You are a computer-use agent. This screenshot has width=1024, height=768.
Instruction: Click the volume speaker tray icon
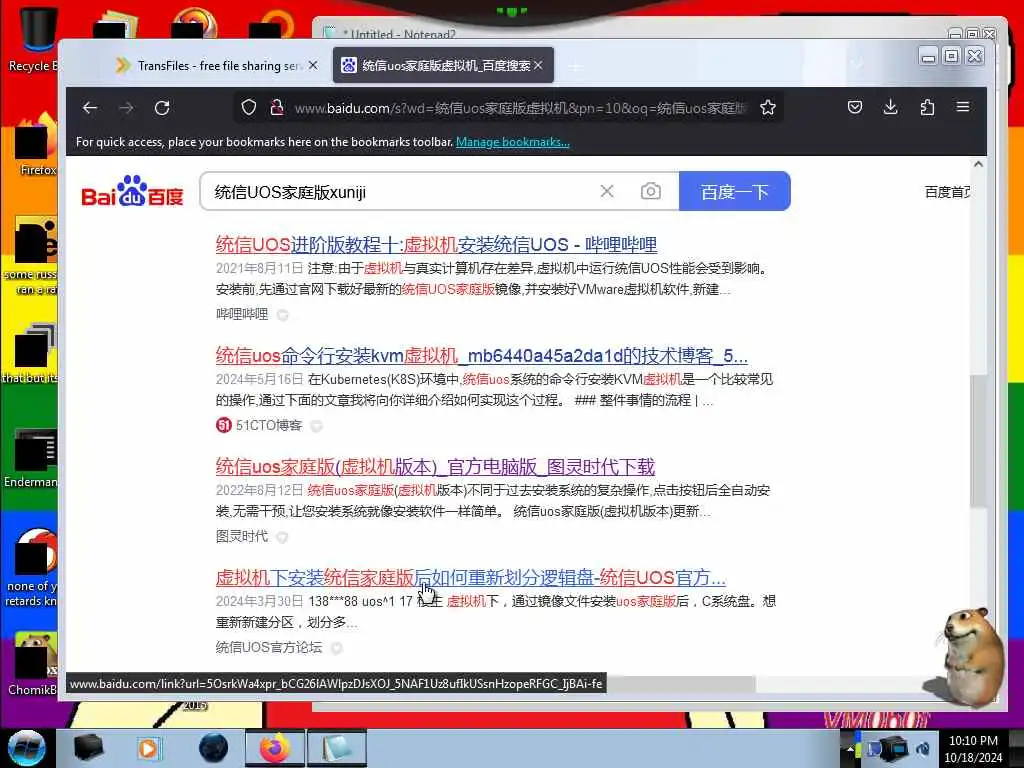923,748
